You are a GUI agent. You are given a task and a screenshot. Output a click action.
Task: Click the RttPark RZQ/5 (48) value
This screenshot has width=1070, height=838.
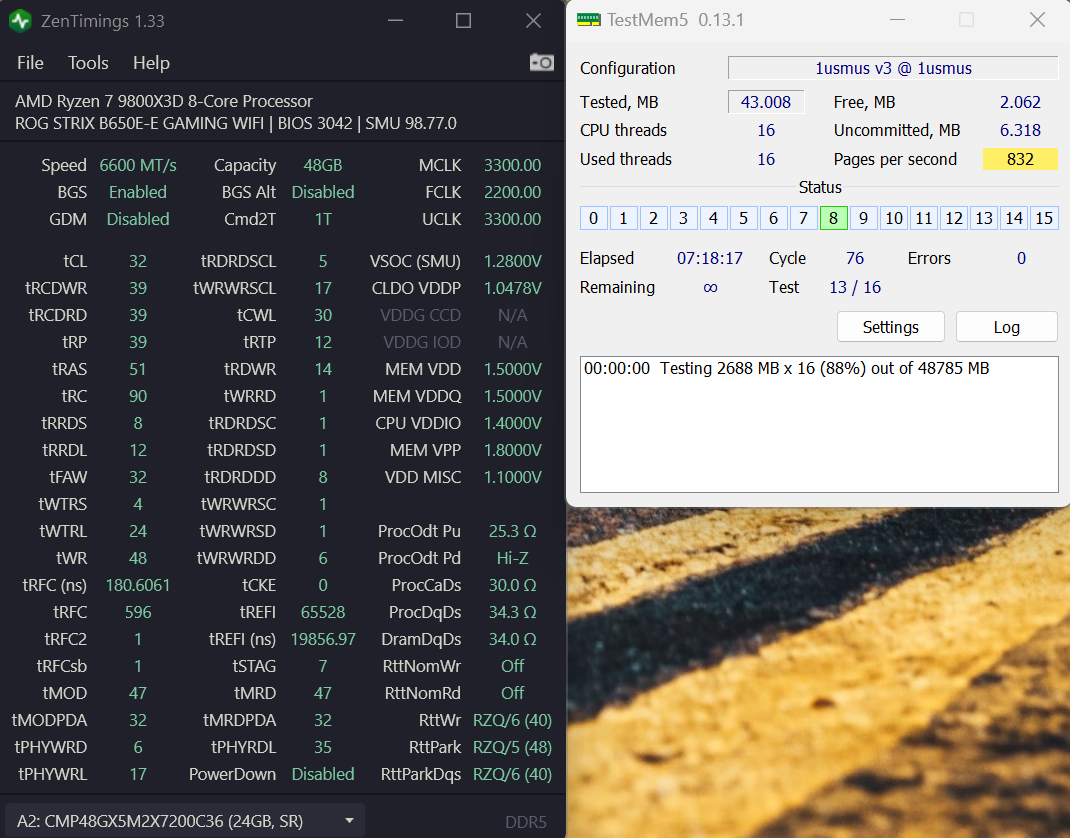(512, 747)
